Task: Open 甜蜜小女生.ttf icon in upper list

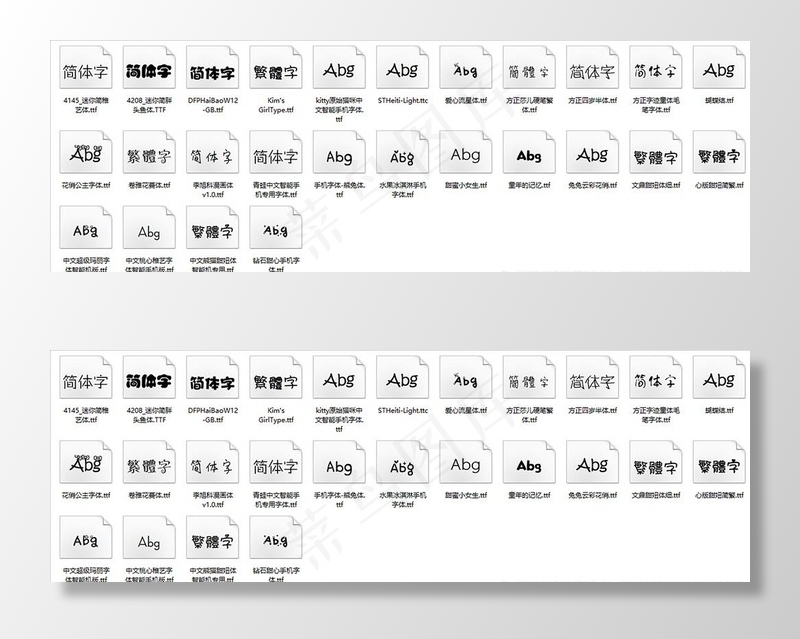Action: pyautogui.click(x=465, y=156)
